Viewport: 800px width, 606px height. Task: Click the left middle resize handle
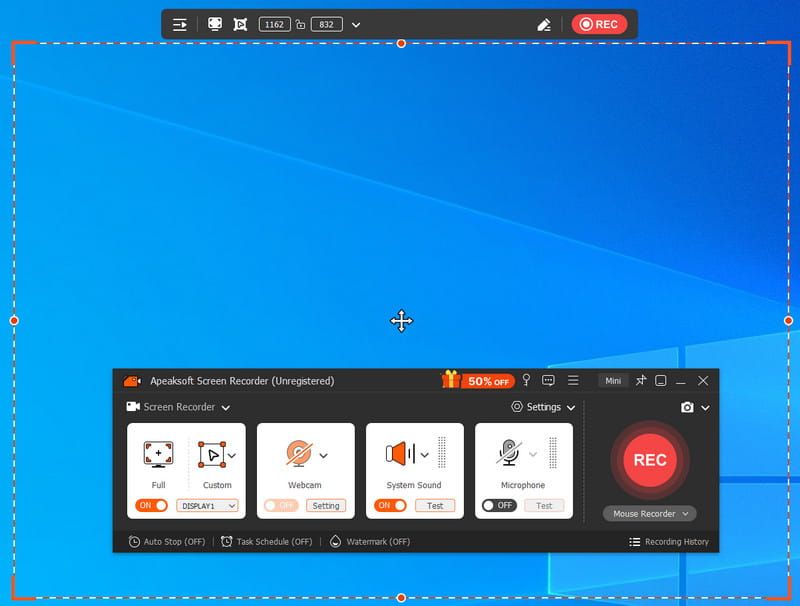(x=14, y=321)
